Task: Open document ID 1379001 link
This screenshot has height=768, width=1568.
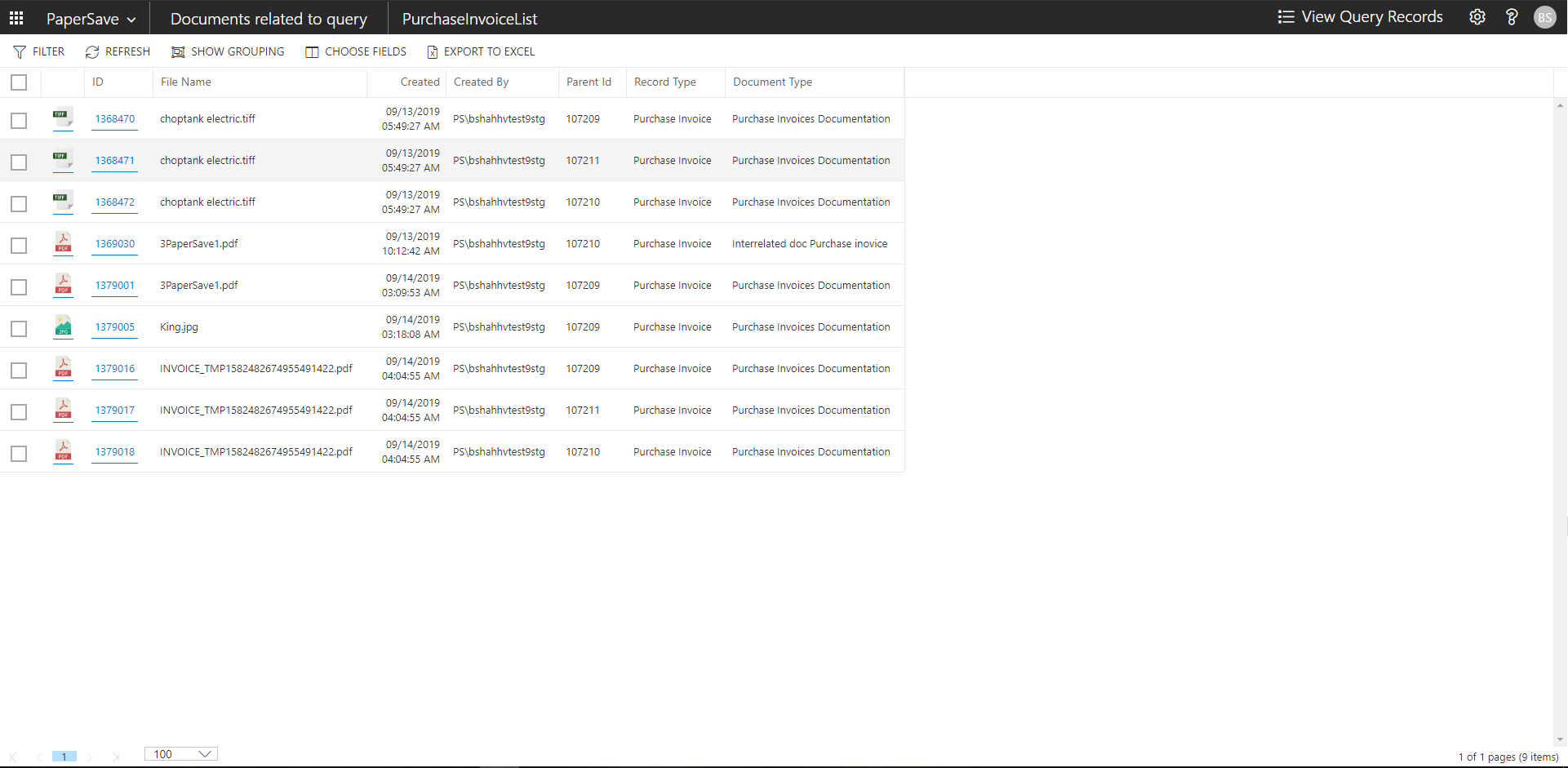Action: (114, 286)
